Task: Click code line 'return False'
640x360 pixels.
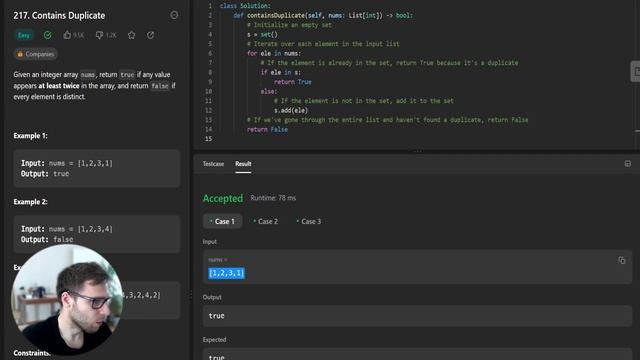Action: point(267,129)
